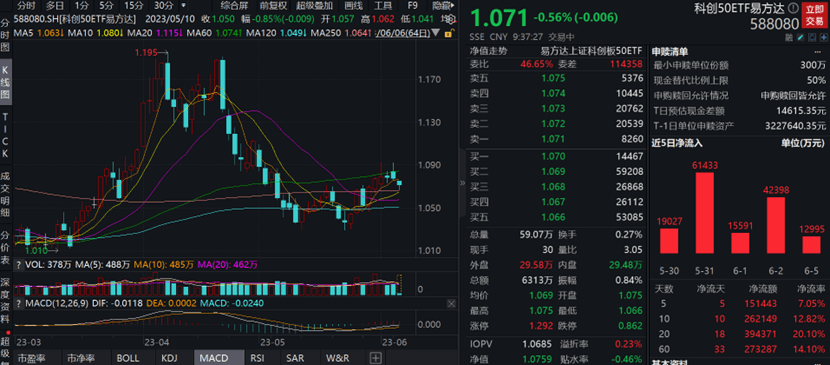Open the date range dropdown triangle near 64日
Screen dimensions: 830x365
click(435, 33)
